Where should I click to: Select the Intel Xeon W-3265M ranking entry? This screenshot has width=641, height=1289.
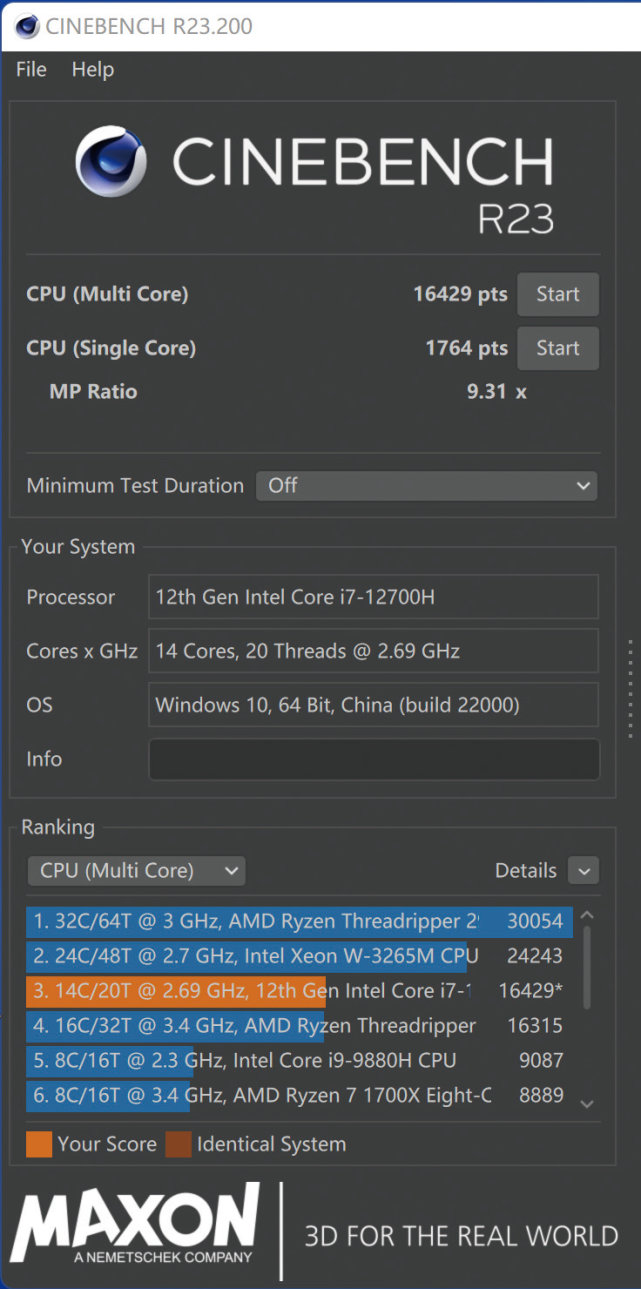(x=300, y=956)
